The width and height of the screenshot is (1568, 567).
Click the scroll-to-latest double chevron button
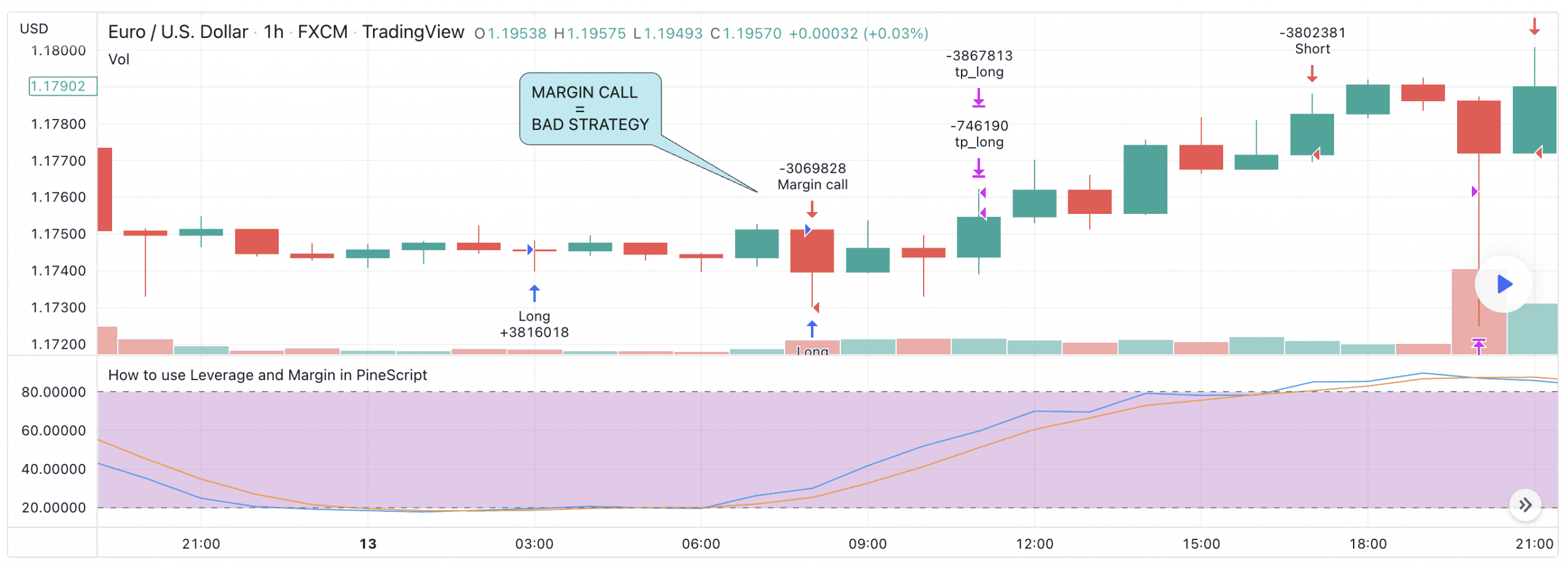1525,505
